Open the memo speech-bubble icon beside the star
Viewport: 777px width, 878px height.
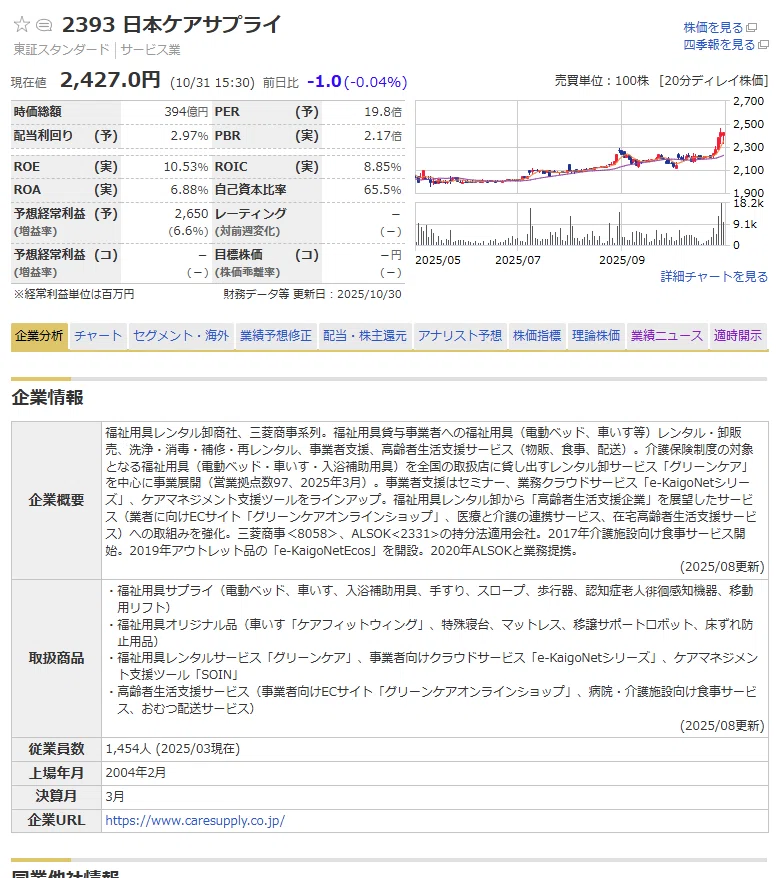[44, 25]
